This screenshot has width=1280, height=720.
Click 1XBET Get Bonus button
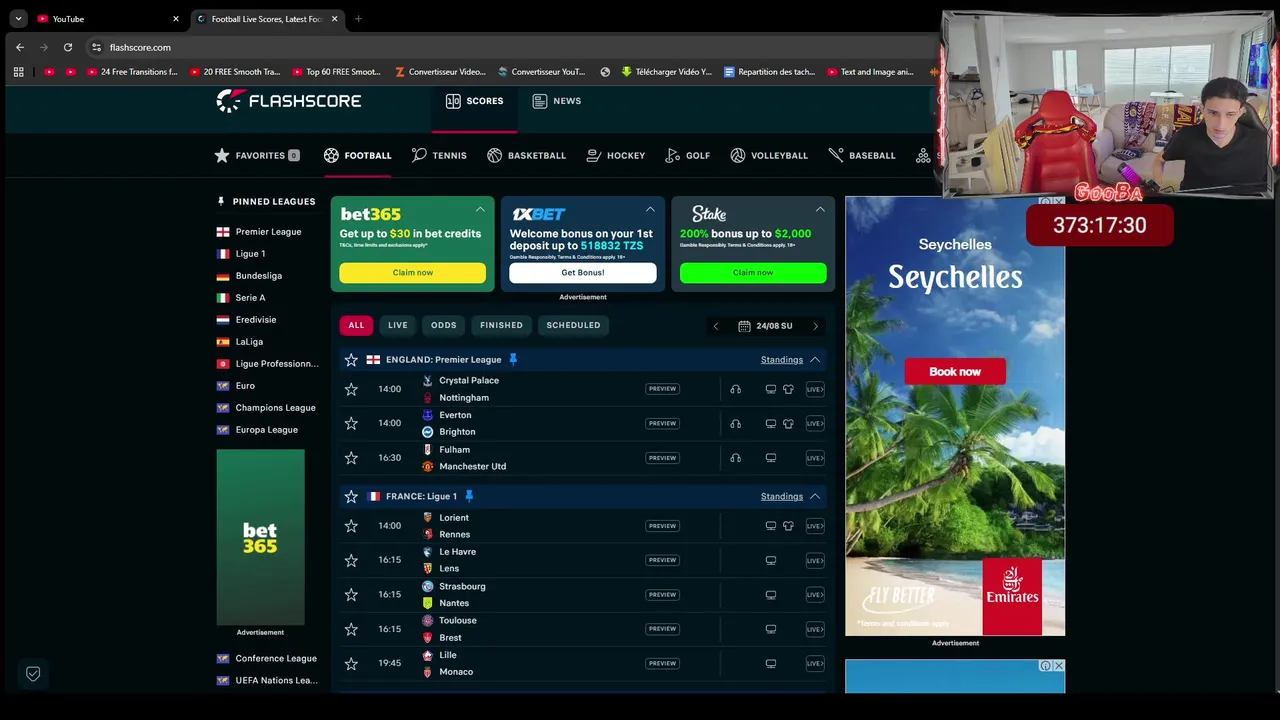(582, 272)
